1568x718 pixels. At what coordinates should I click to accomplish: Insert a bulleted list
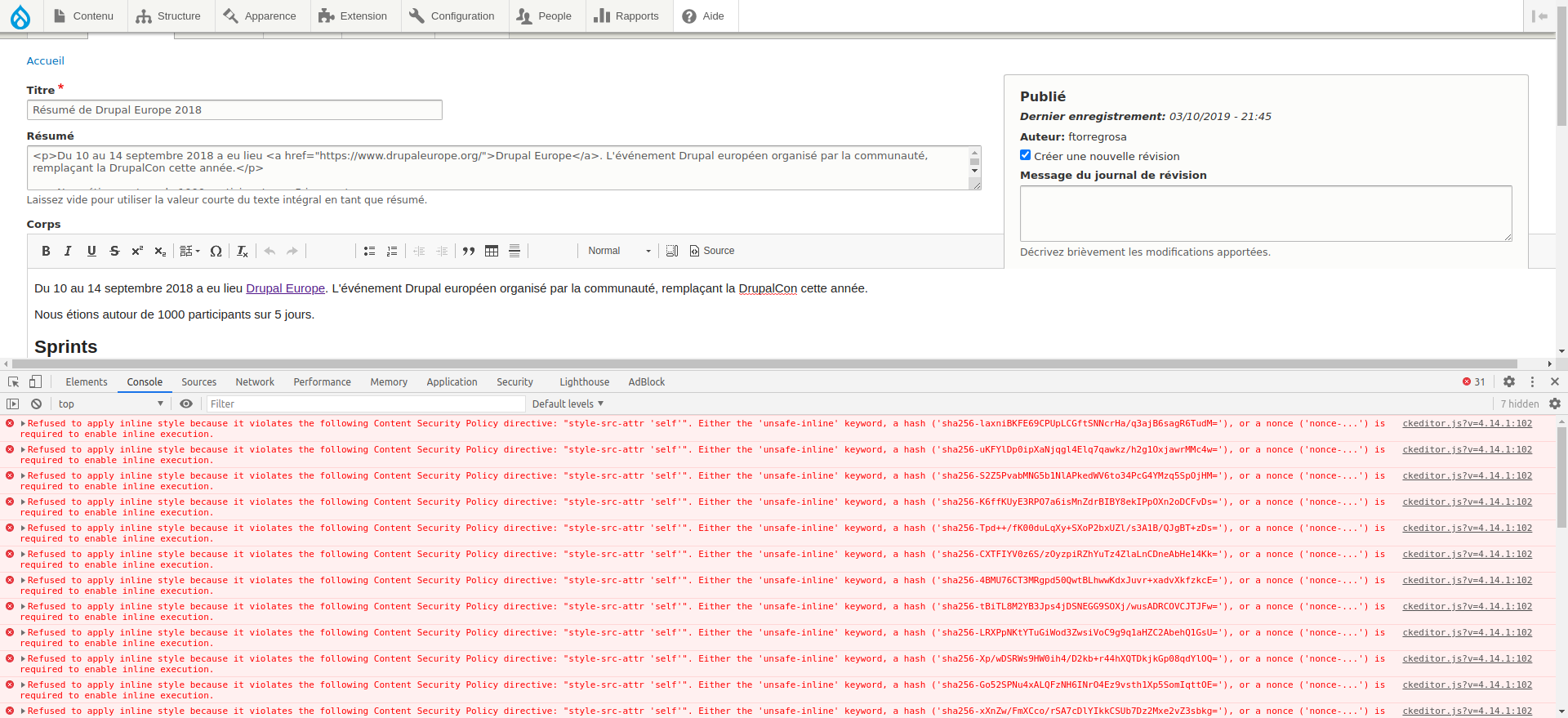369,251
